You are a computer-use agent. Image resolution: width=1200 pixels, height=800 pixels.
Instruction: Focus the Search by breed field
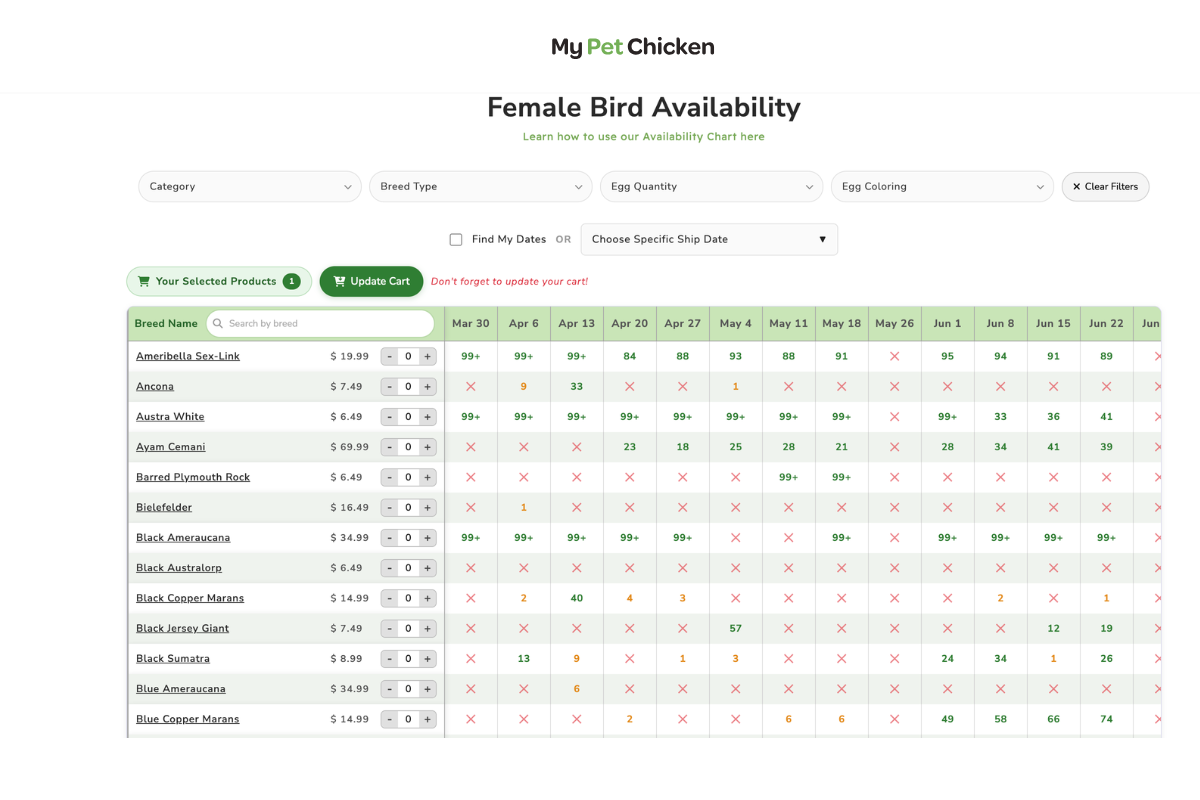[320, 324]
